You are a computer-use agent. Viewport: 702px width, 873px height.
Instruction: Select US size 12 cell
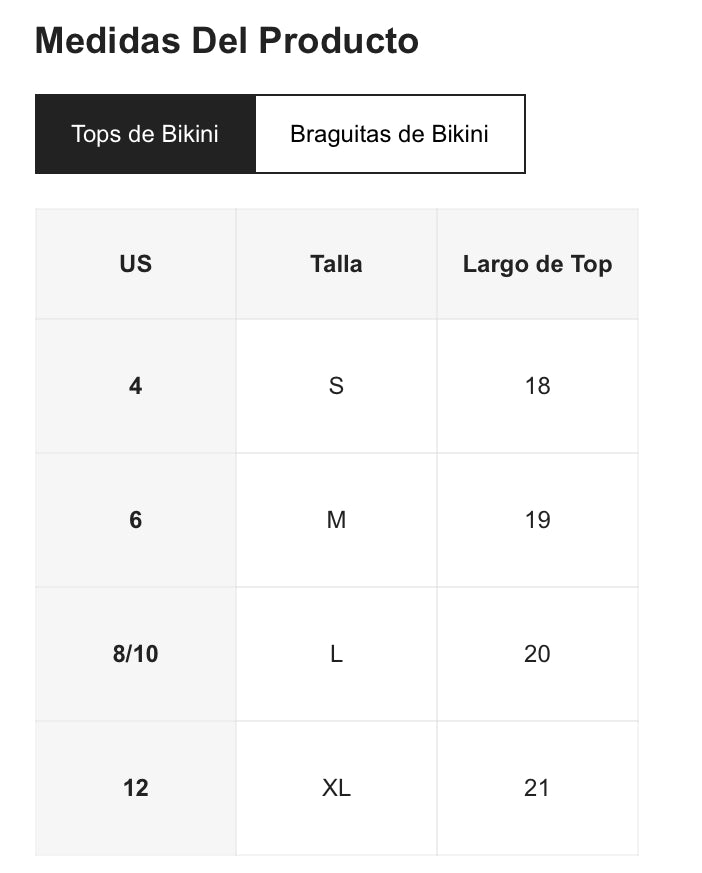[136, 788]
